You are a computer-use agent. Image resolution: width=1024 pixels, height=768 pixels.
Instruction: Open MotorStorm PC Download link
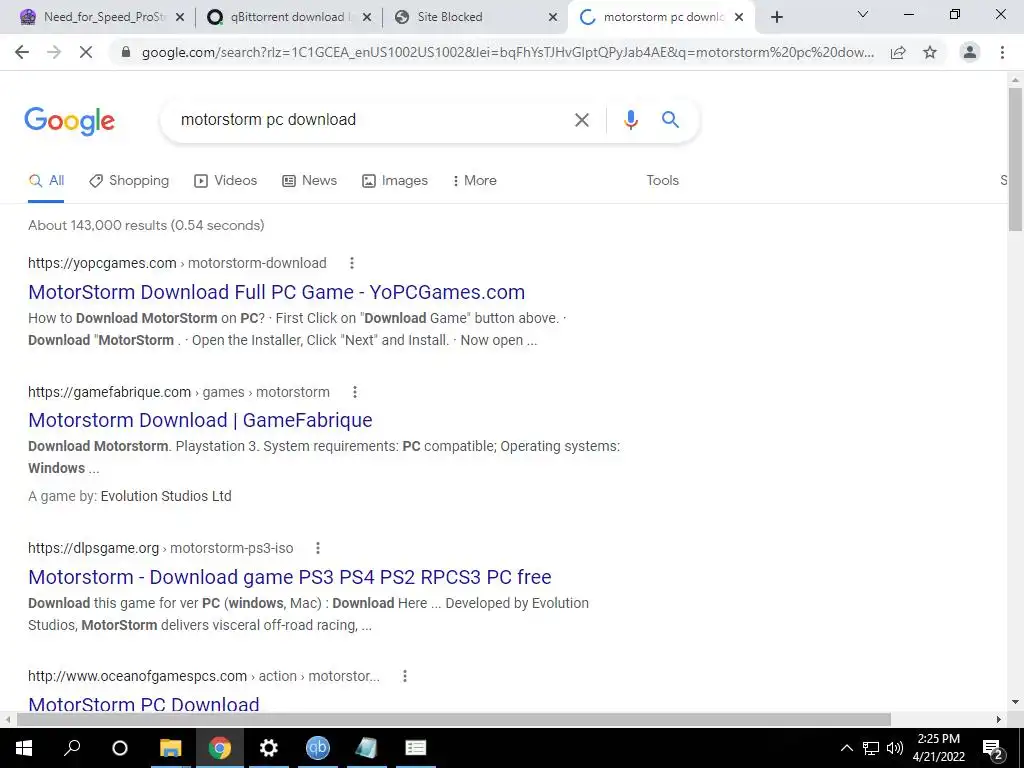point(144,704)
